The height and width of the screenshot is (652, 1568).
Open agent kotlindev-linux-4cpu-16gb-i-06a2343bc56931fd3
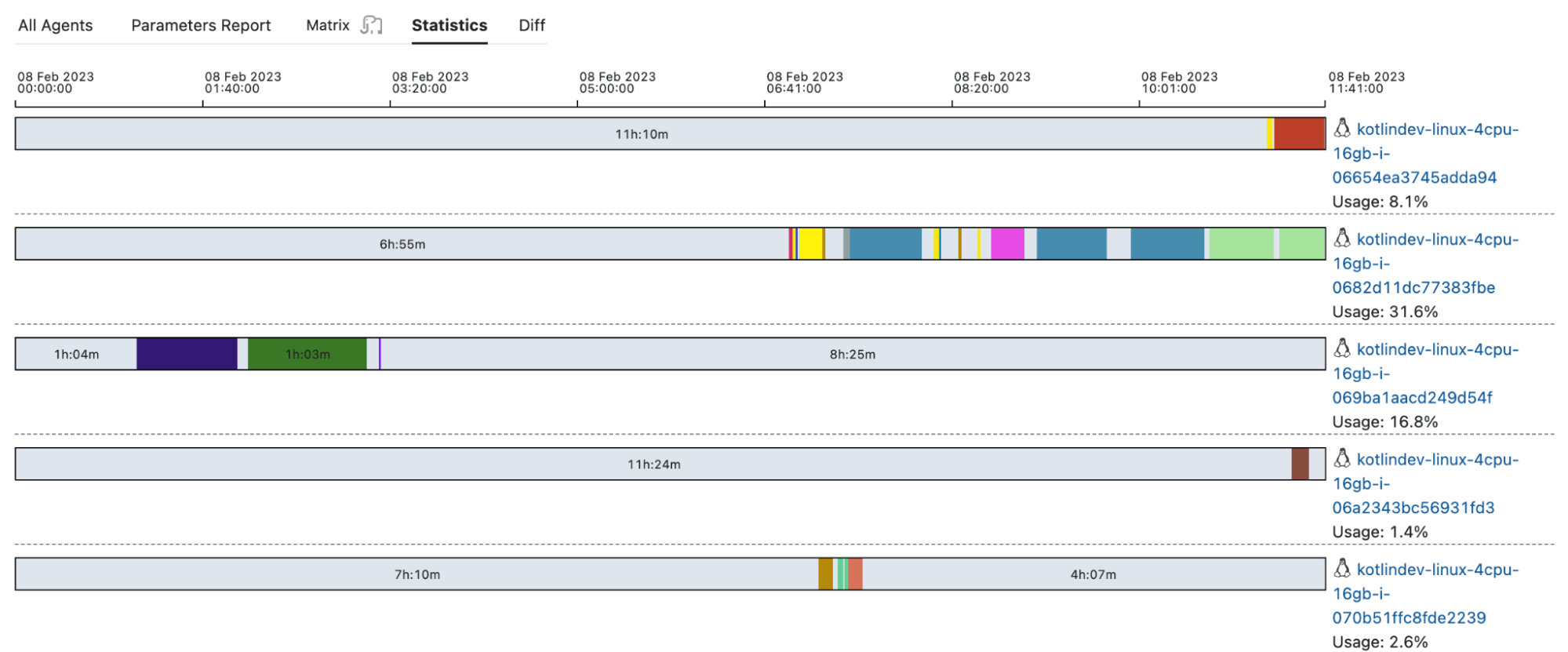coord(1425,483)
